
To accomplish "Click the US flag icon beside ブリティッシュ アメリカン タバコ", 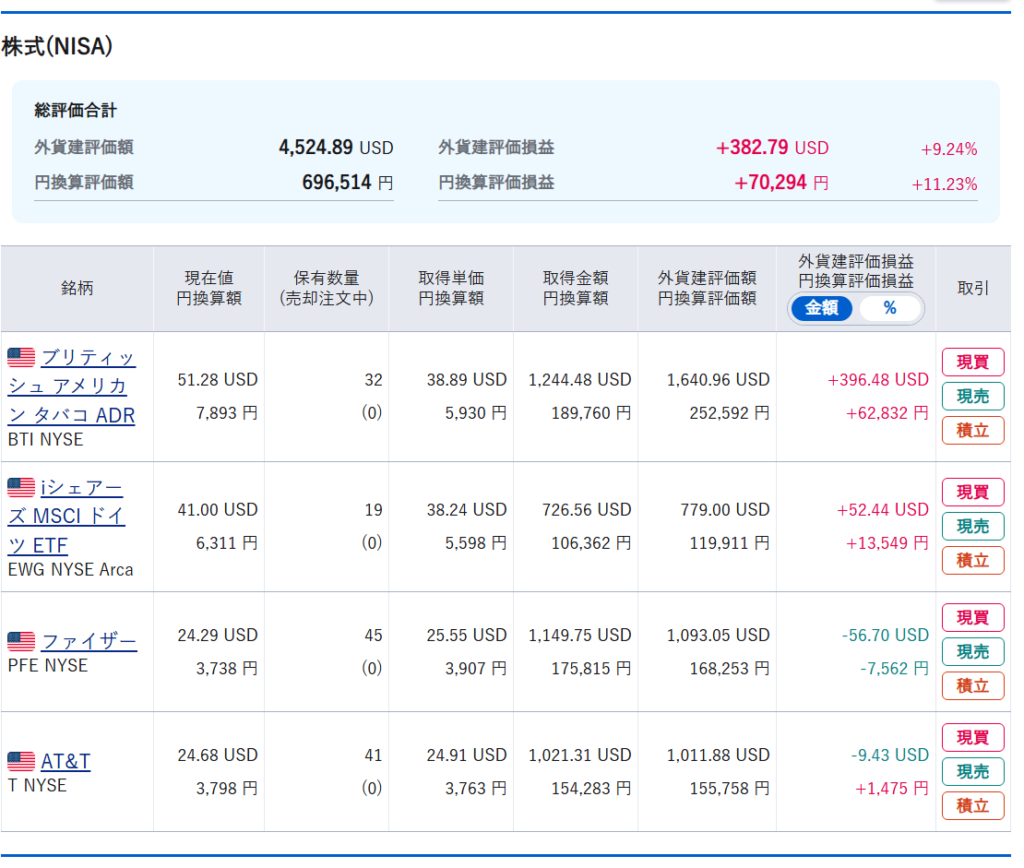I will (21, 357).
